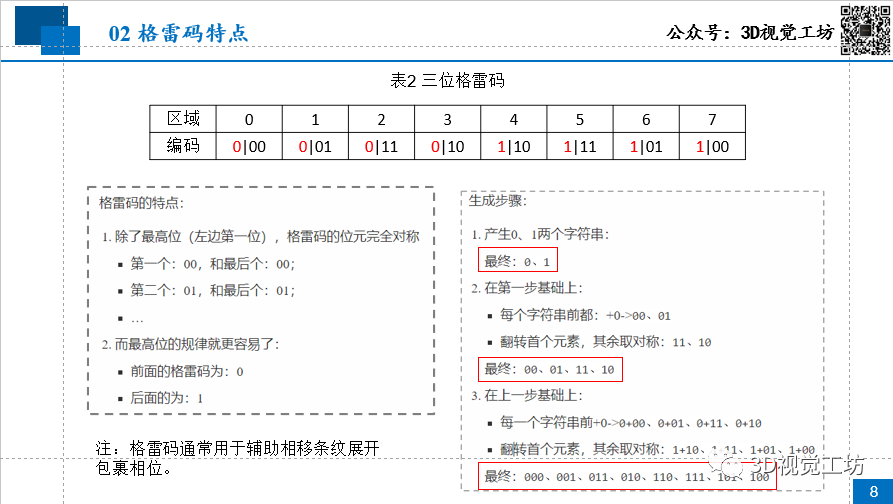Click region cell '5' in the table
Viewport: 893px width, 504px height.
[580, 119]
